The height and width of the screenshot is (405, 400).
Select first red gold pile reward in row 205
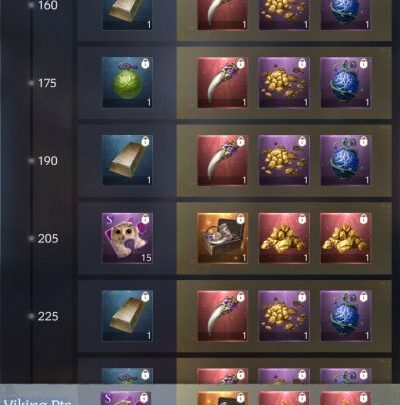coord(284,238)
